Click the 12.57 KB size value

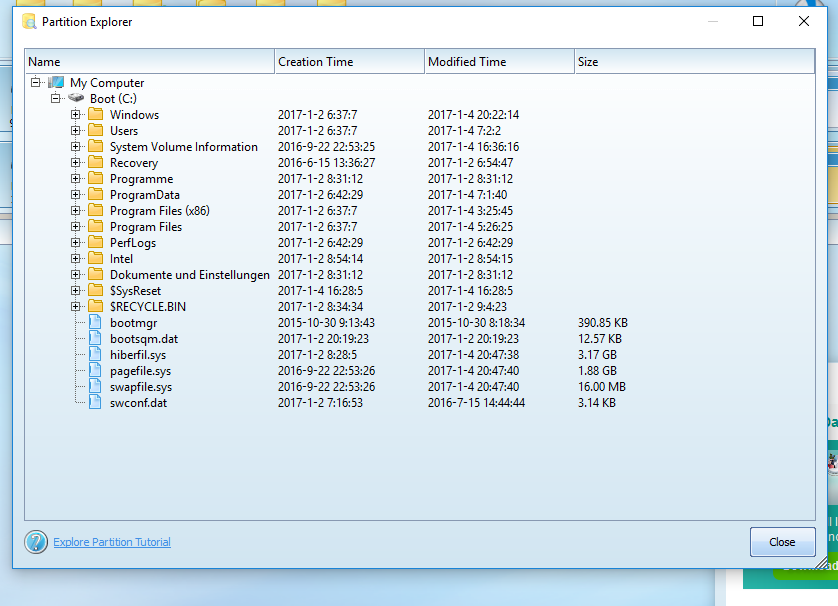600,339
